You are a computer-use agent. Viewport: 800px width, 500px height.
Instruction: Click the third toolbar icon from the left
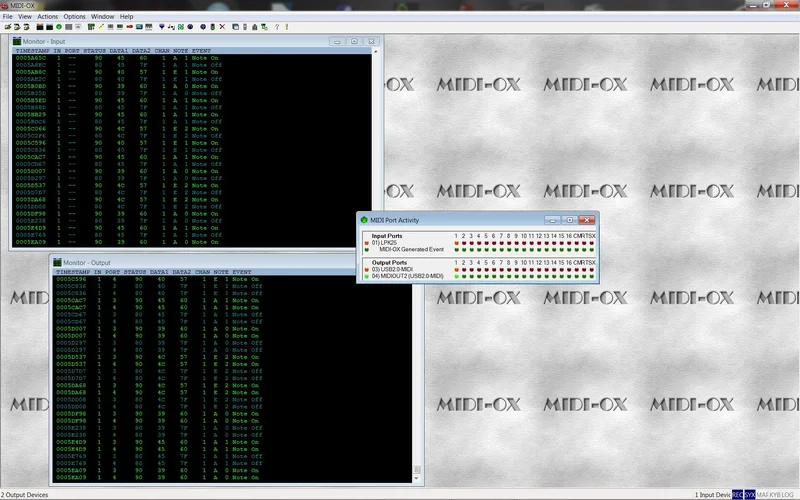click(27, 27)
